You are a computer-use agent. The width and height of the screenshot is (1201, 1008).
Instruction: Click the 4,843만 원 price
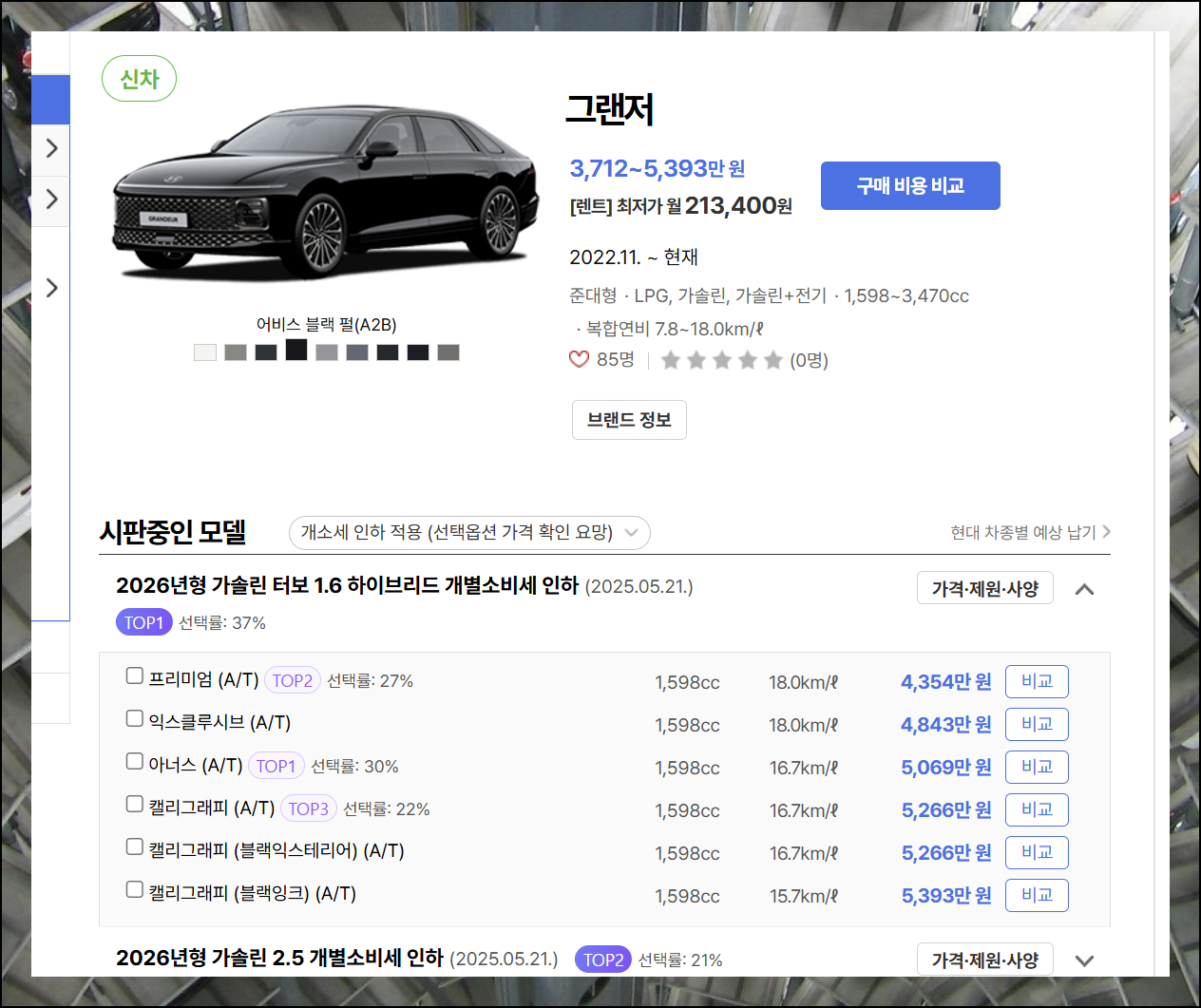946,724
